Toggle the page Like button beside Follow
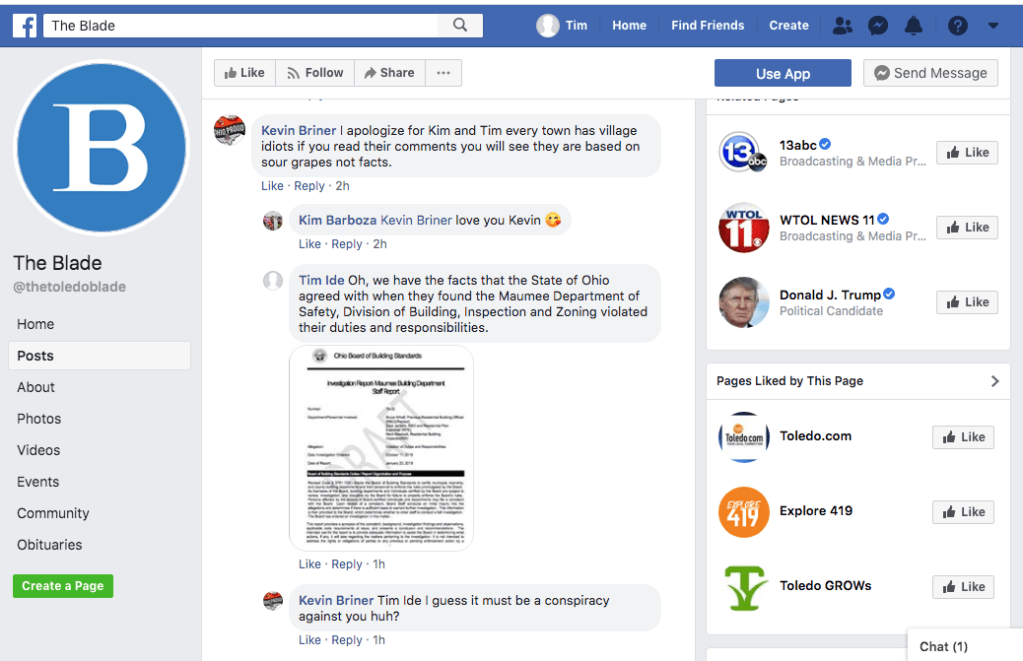The width and height of the screenshot is (1023, 661). [244, 73]
